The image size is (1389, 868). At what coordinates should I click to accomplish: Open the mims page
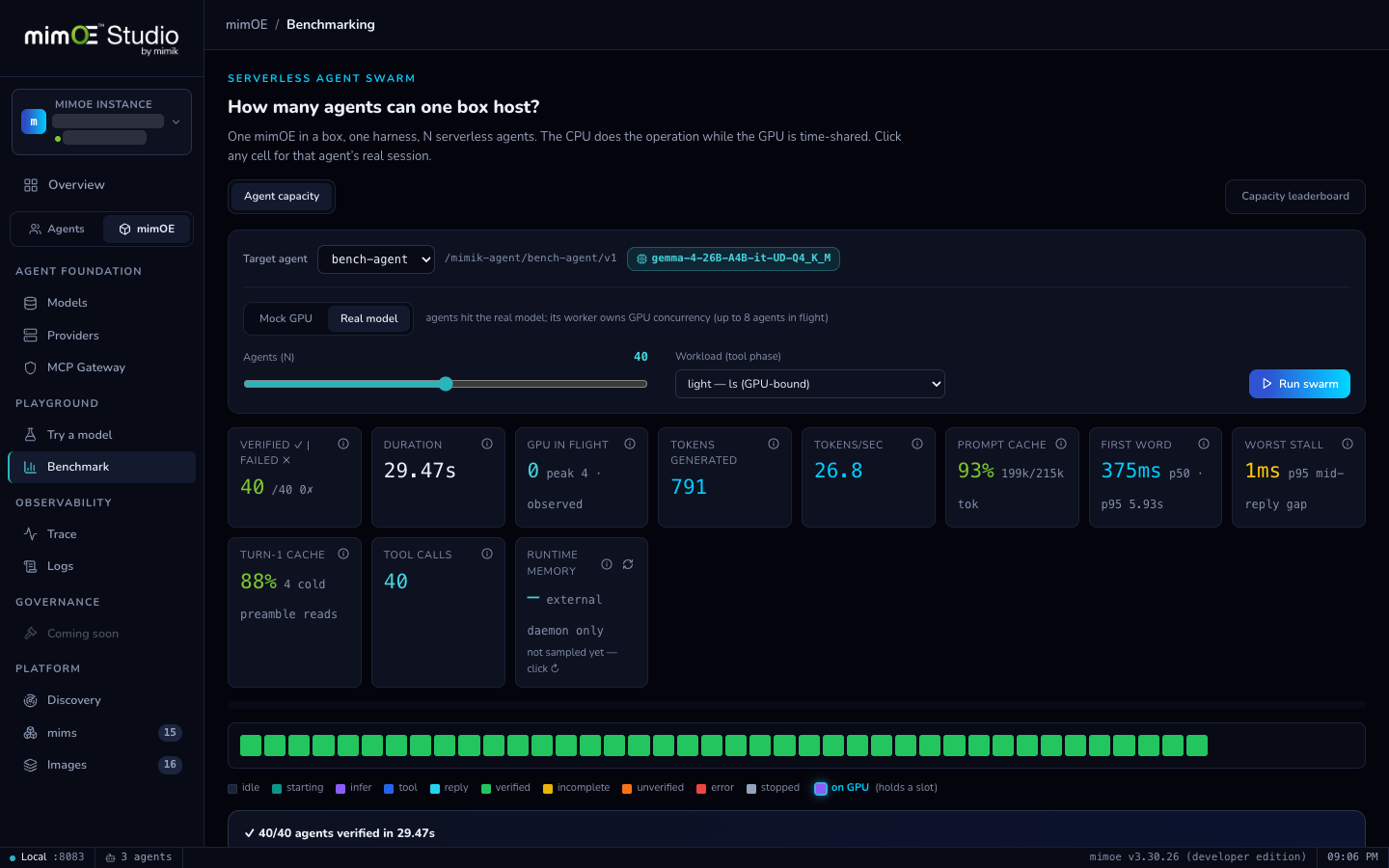pos(101,733)
